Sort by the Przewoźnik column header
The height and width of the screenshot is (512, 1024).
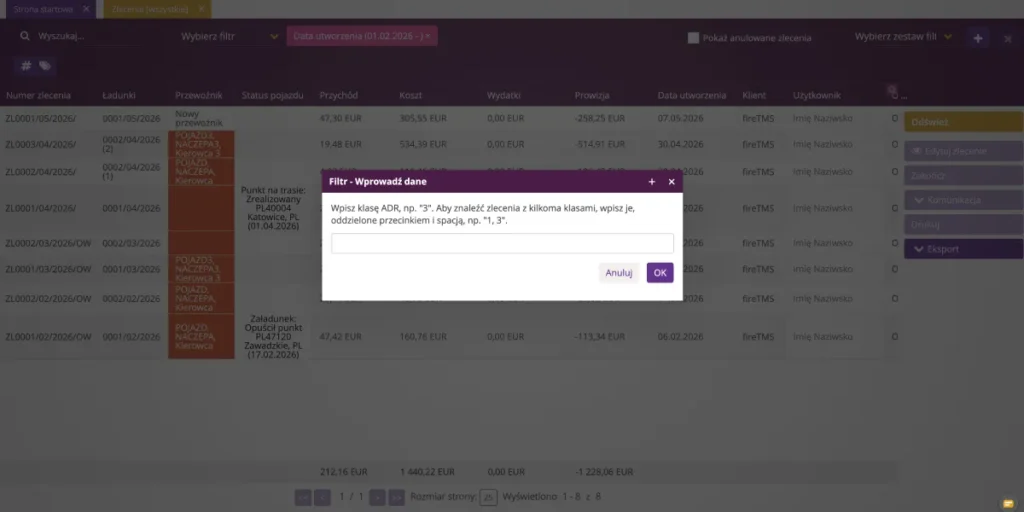[x=199, y=95]
